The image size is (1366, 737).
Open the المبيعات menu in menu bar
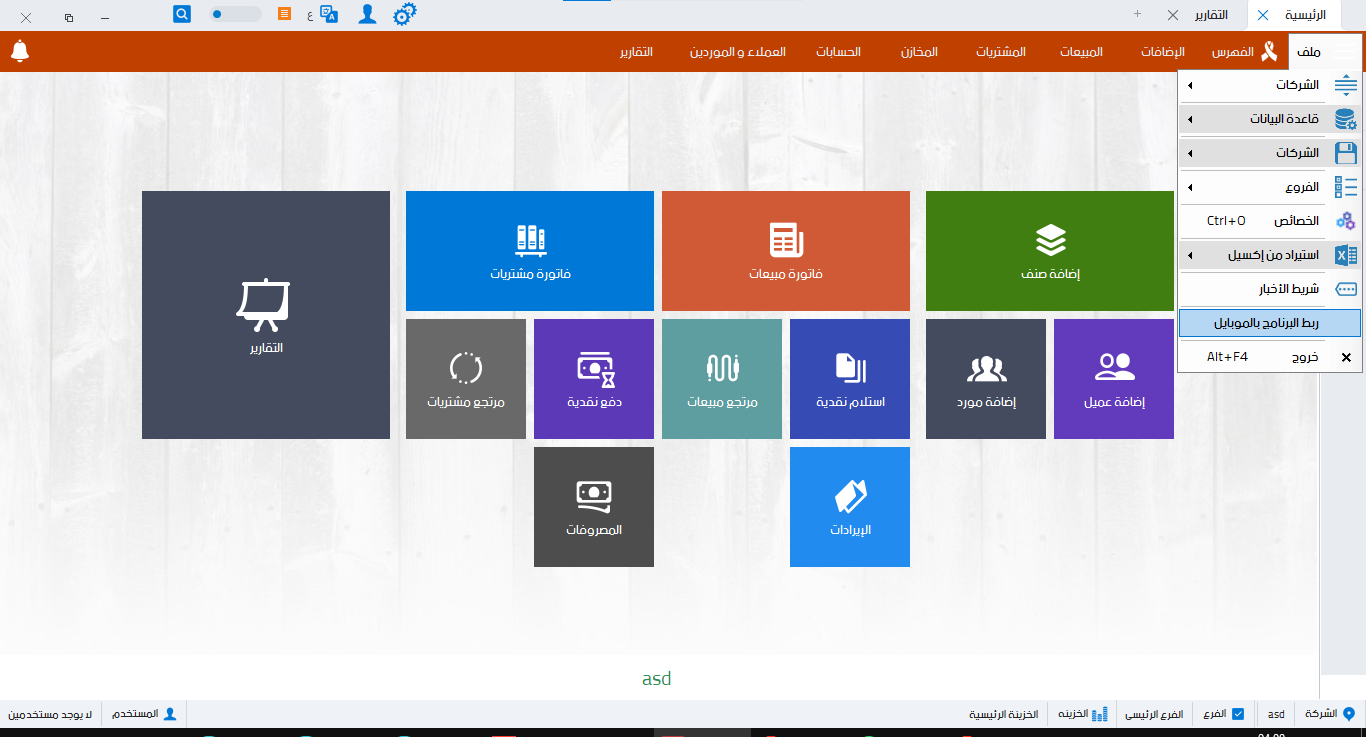click(1081, 51)
